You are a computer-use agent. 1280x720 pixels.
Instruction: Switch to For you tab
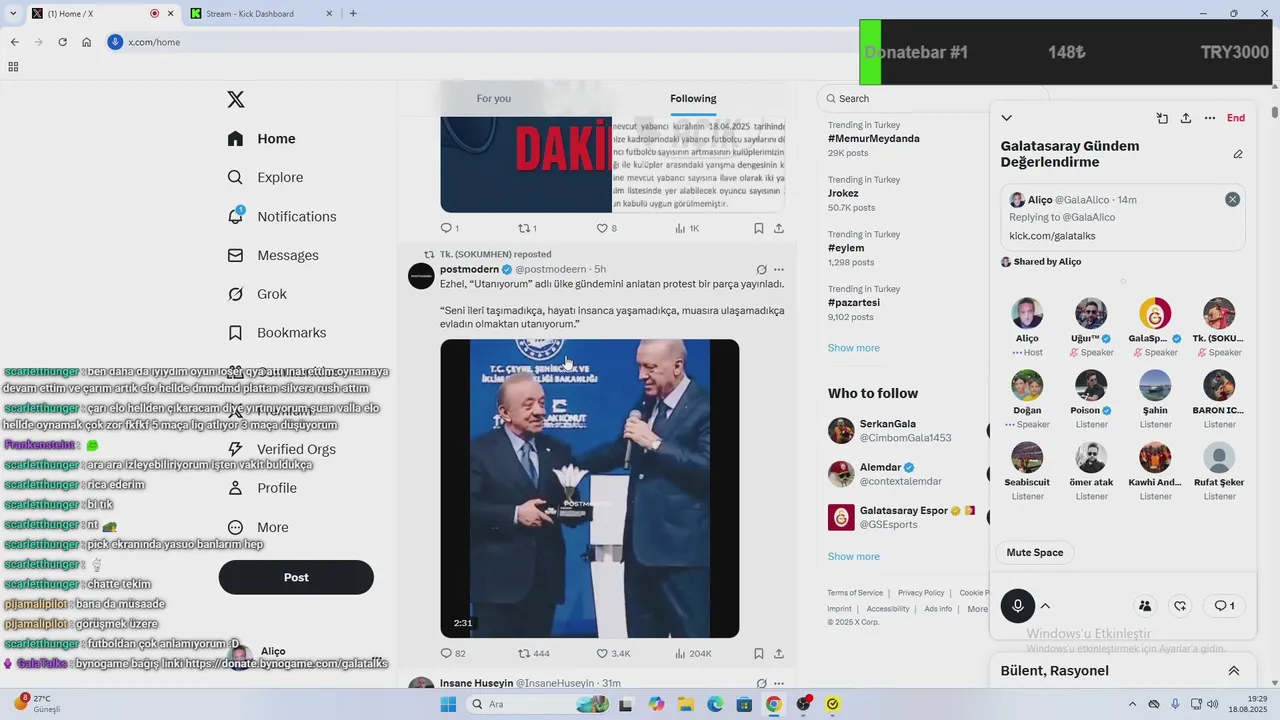coord(494,98)
